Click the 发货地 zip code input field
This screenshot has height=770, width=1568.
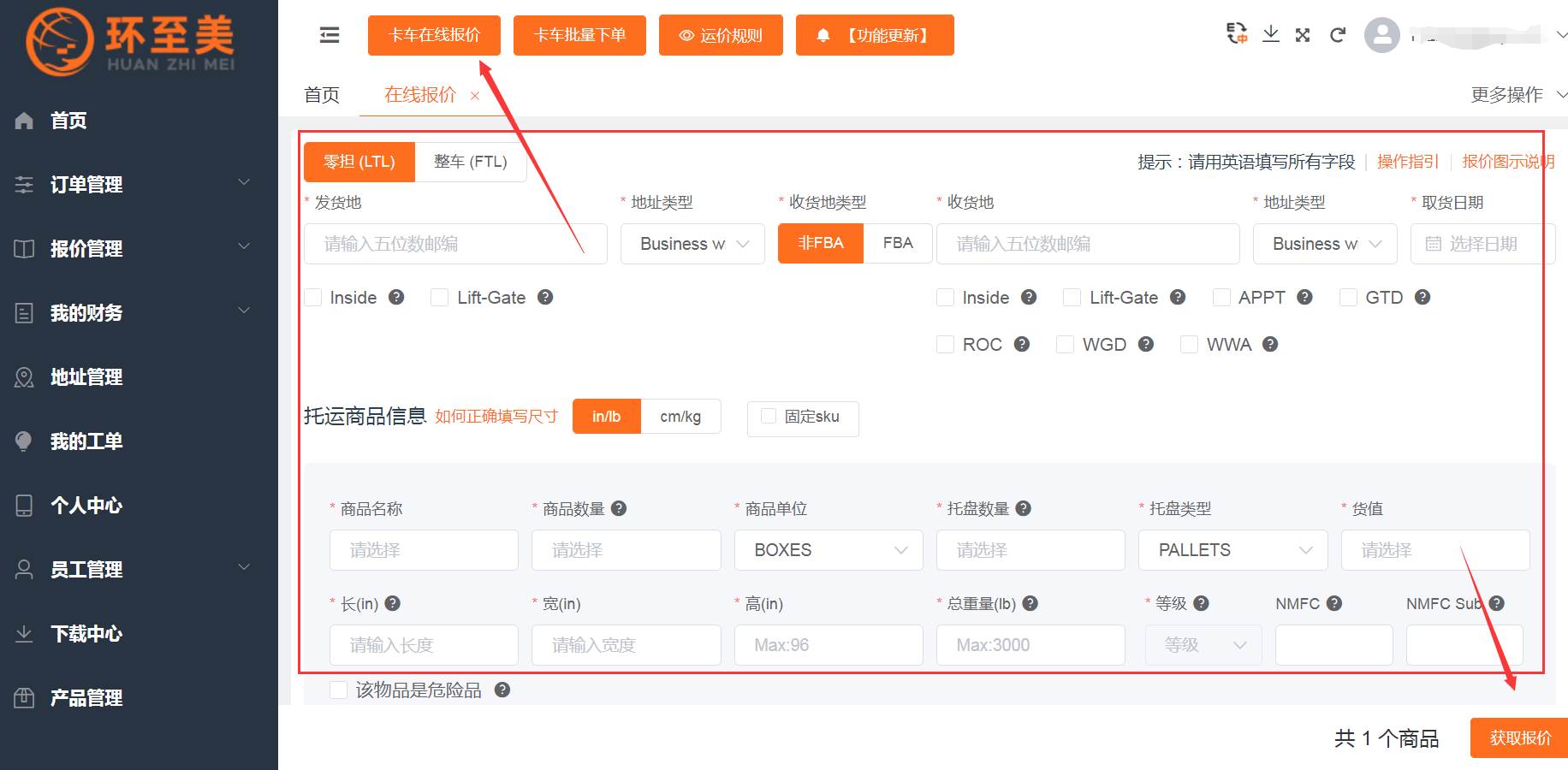455,244
